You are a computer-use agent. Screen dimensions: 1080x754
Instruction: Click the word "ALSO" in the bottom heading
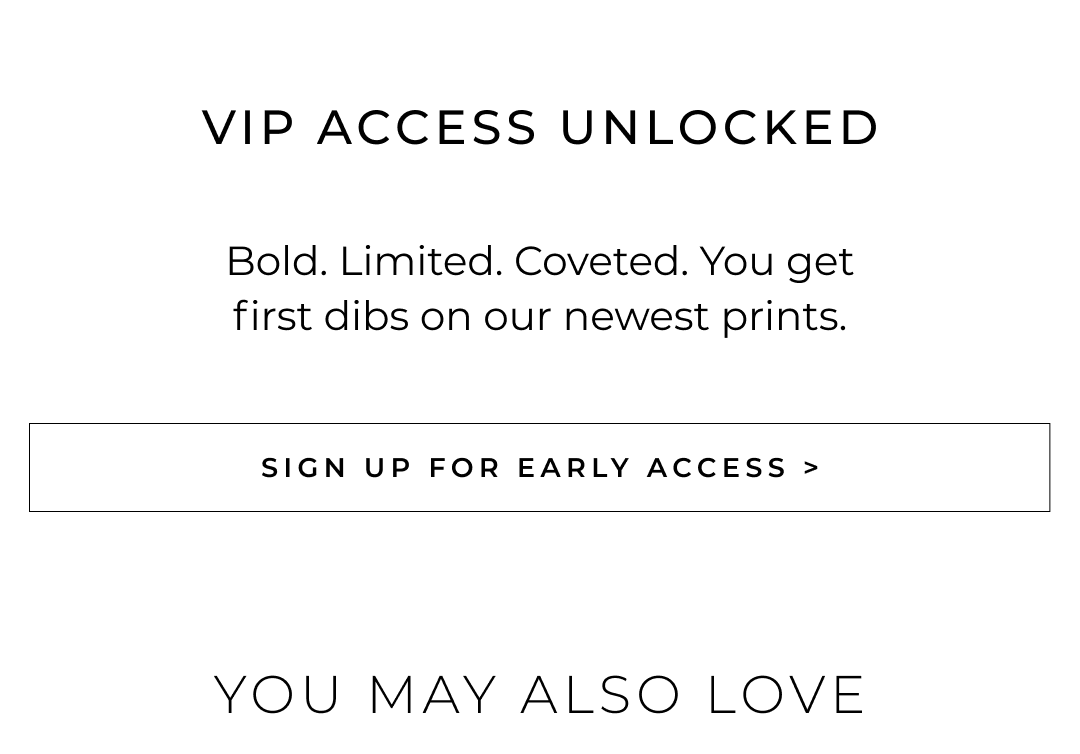[x=601, y=694]
